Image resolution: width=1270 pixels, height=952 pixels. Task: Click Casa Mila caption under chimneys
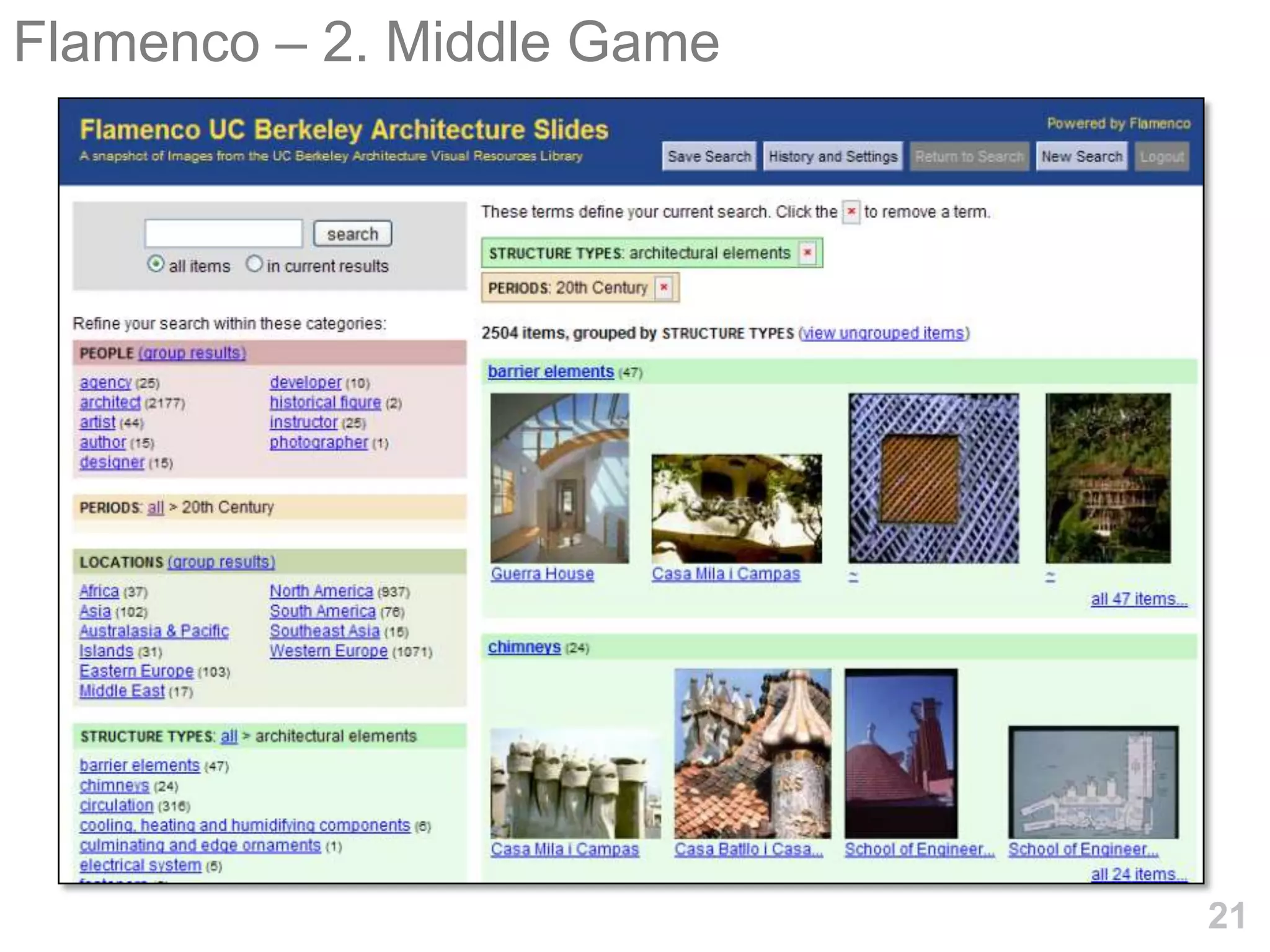[564, 849]
